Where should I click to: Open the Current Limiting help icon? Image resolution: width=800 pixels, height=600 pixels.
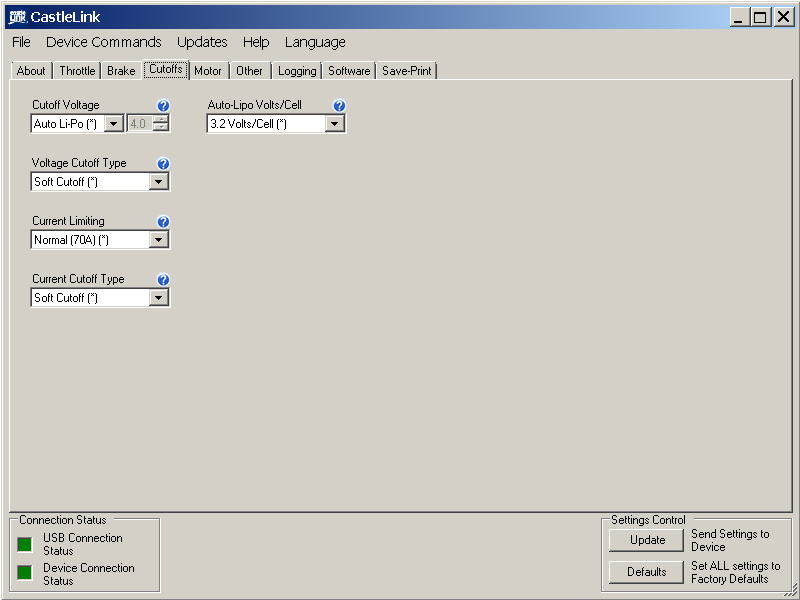[164, 221]
